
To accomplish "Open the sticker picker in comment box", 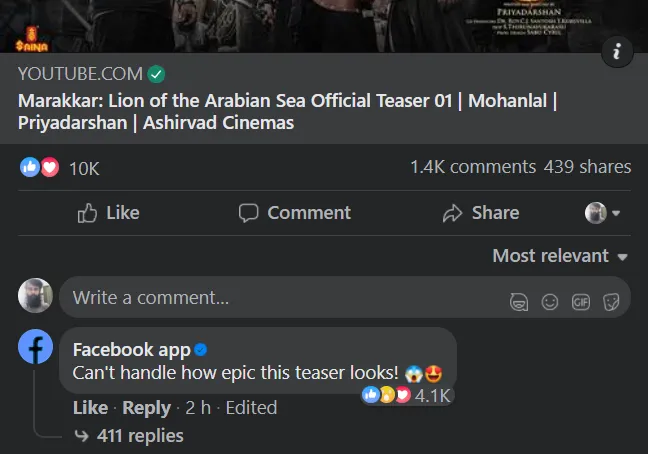I will [x=610, y=302].
